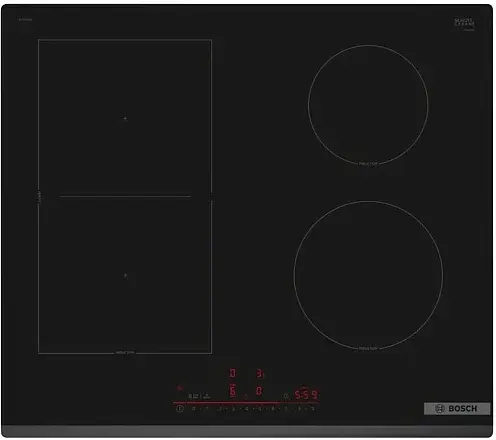Tap the power on/off symbol
This screenshot has width=496, height=440.
[x=180, y=408]
